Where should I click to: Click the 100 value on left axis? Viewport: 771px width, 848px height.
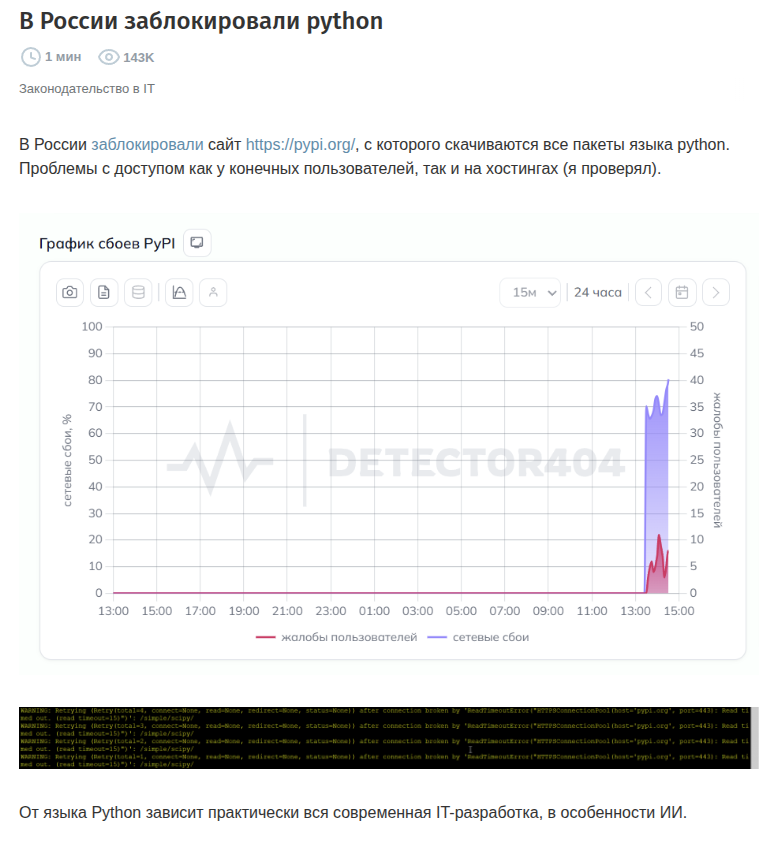[x=92, y=327]
